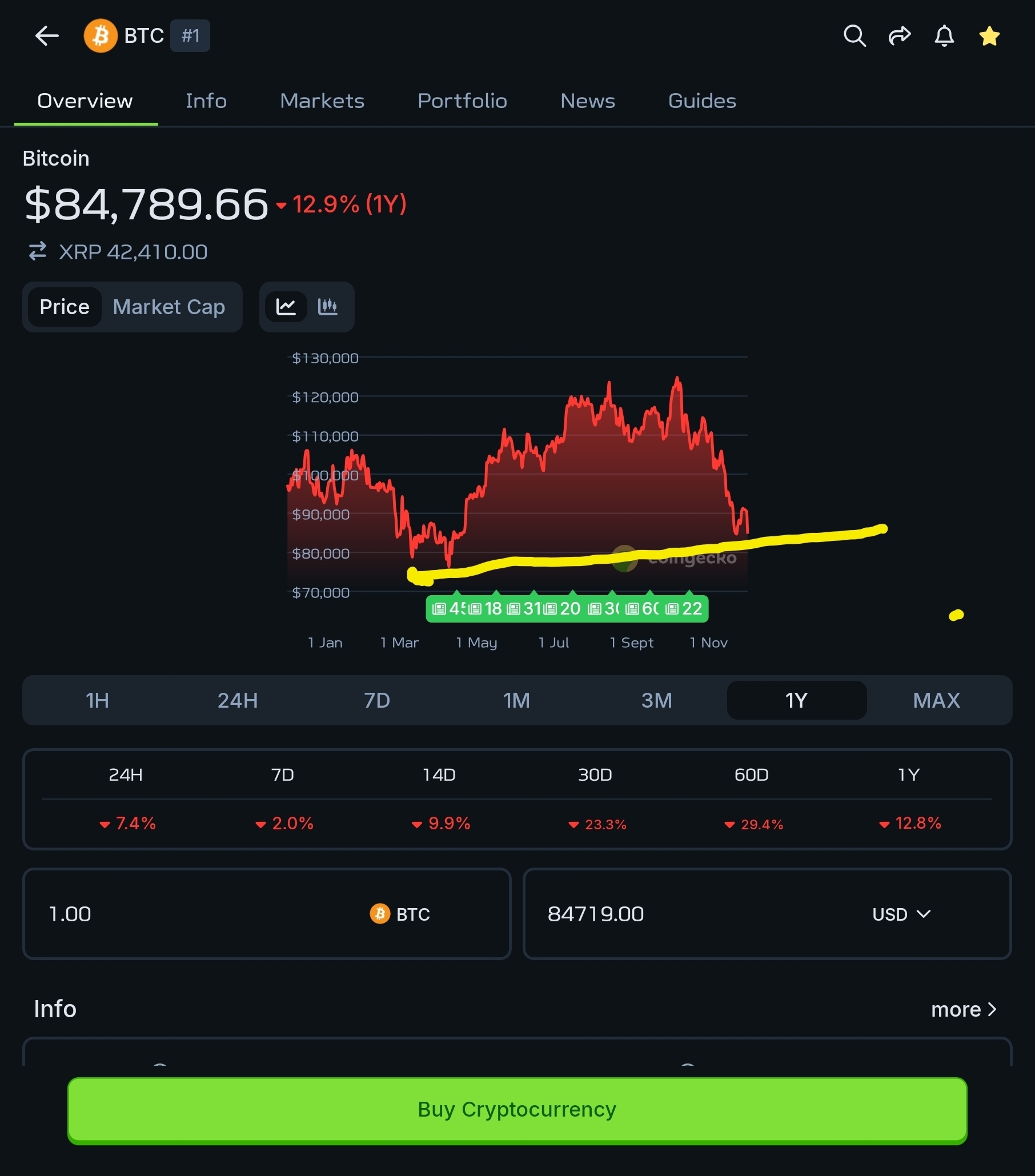
Task: Tap the orange Bitcoin logo in header
Action: coord(100,35)
